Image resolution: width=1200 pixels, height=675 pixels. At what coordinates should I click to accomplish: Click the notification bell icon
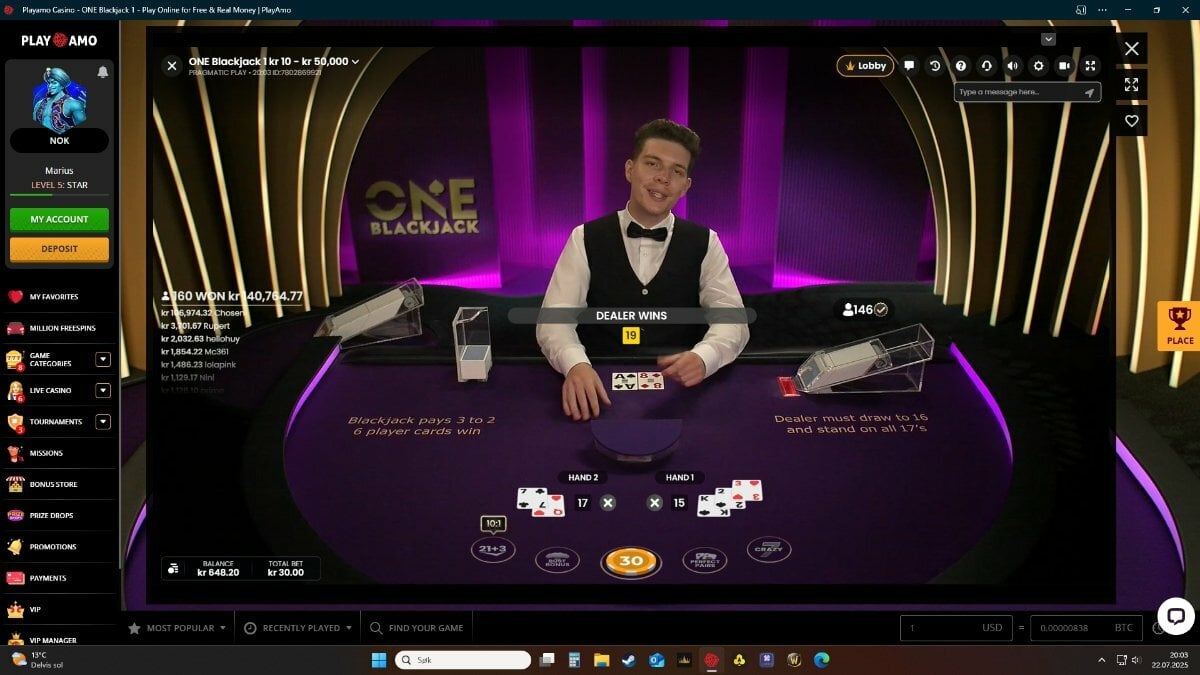point(102,72)
